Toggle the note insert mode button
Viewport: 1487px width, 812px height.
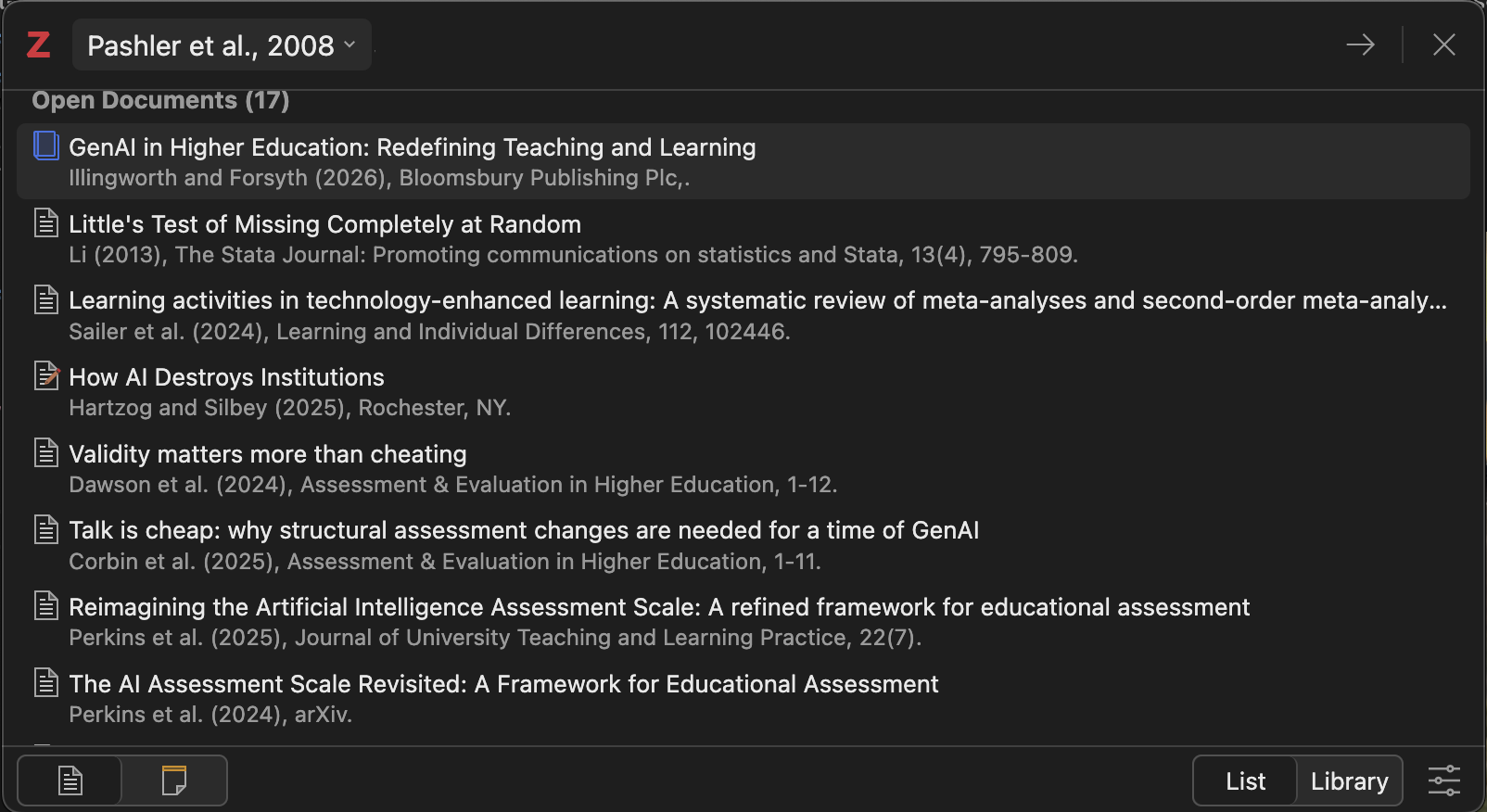click(x=173, y=780)
